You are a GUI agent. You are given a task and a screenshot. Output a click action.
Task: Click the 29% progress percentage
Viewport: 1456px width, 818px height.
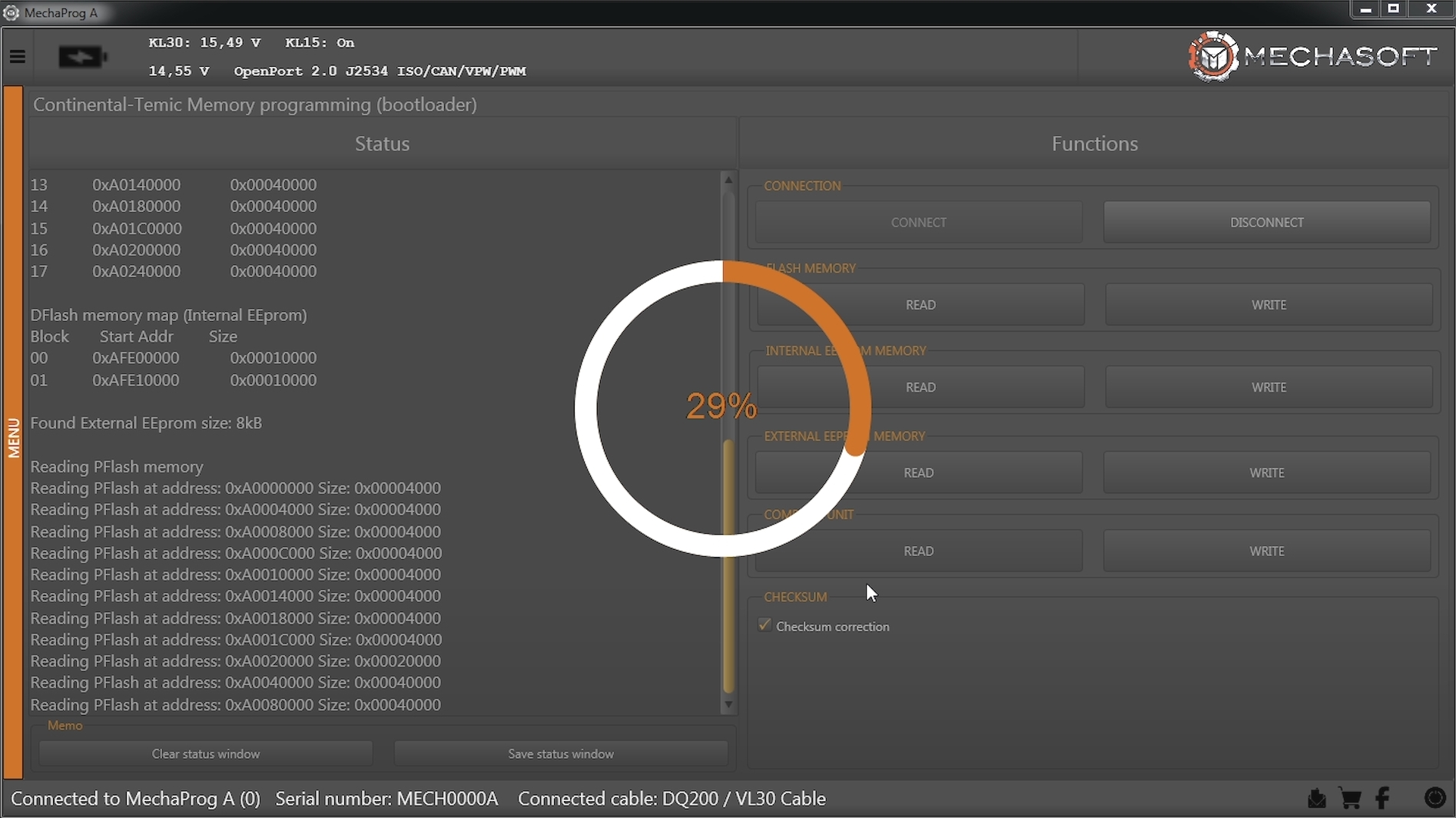pos(721,406)
